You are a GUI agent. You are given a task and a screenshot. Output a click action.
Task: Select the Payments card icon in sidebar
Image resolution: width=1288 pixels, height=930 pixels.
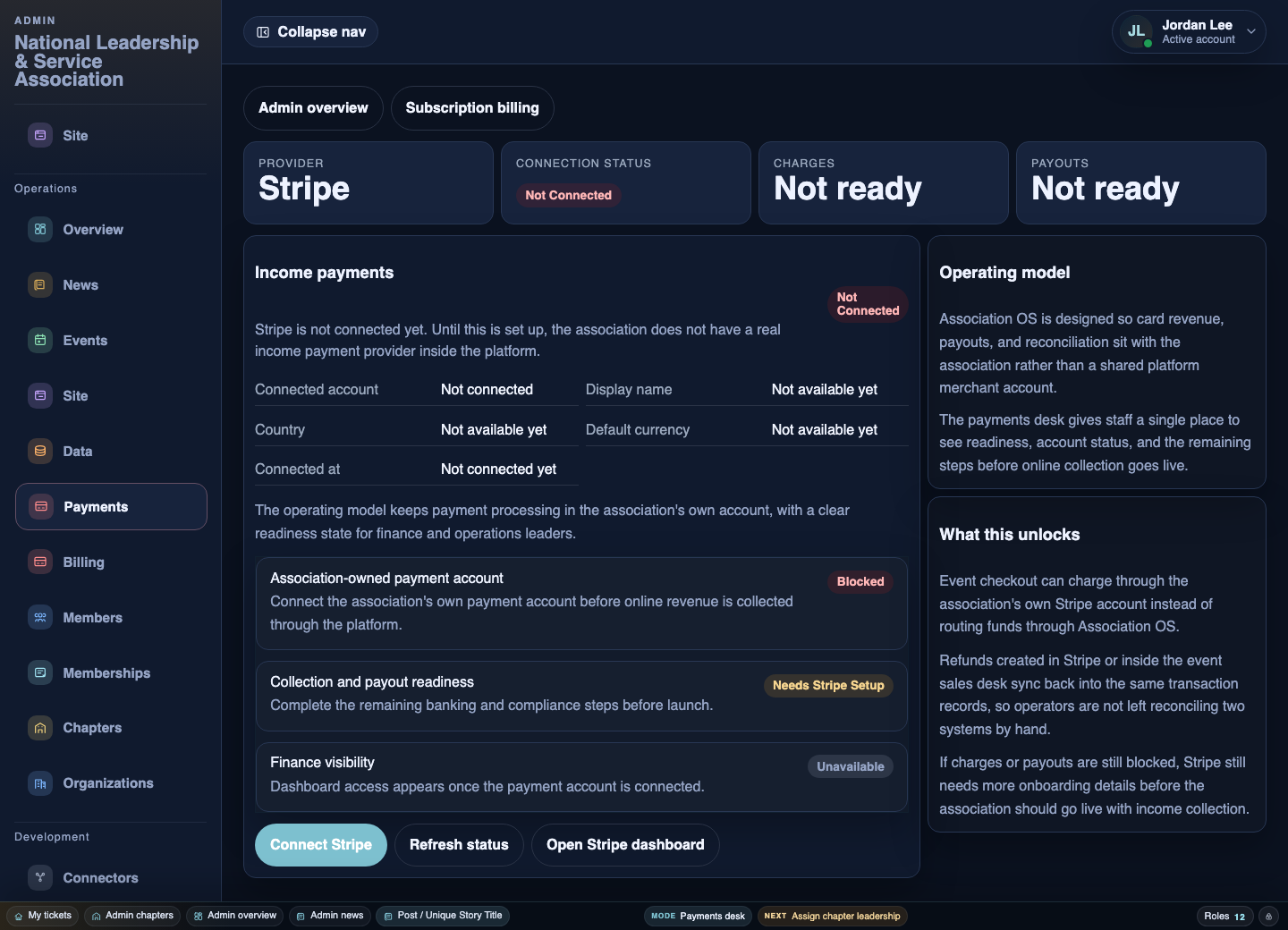pyautogui.click(x=40, y=506)
